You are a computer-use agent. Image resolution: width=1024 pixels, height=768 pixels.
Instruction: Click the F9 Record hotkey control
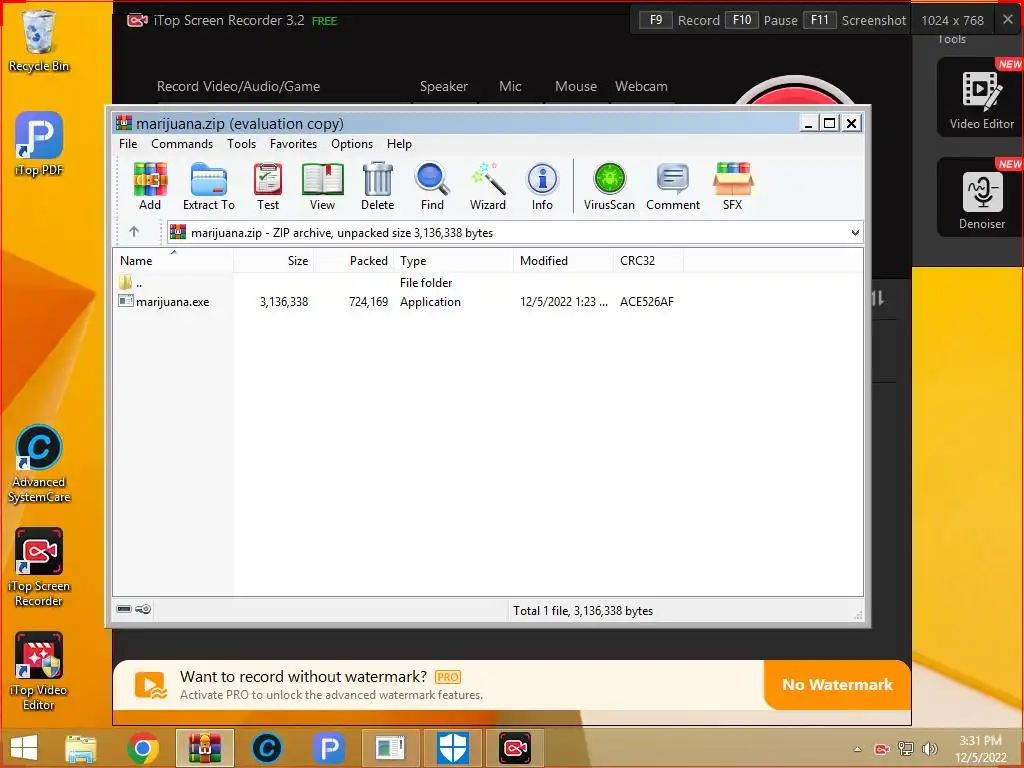679,20
